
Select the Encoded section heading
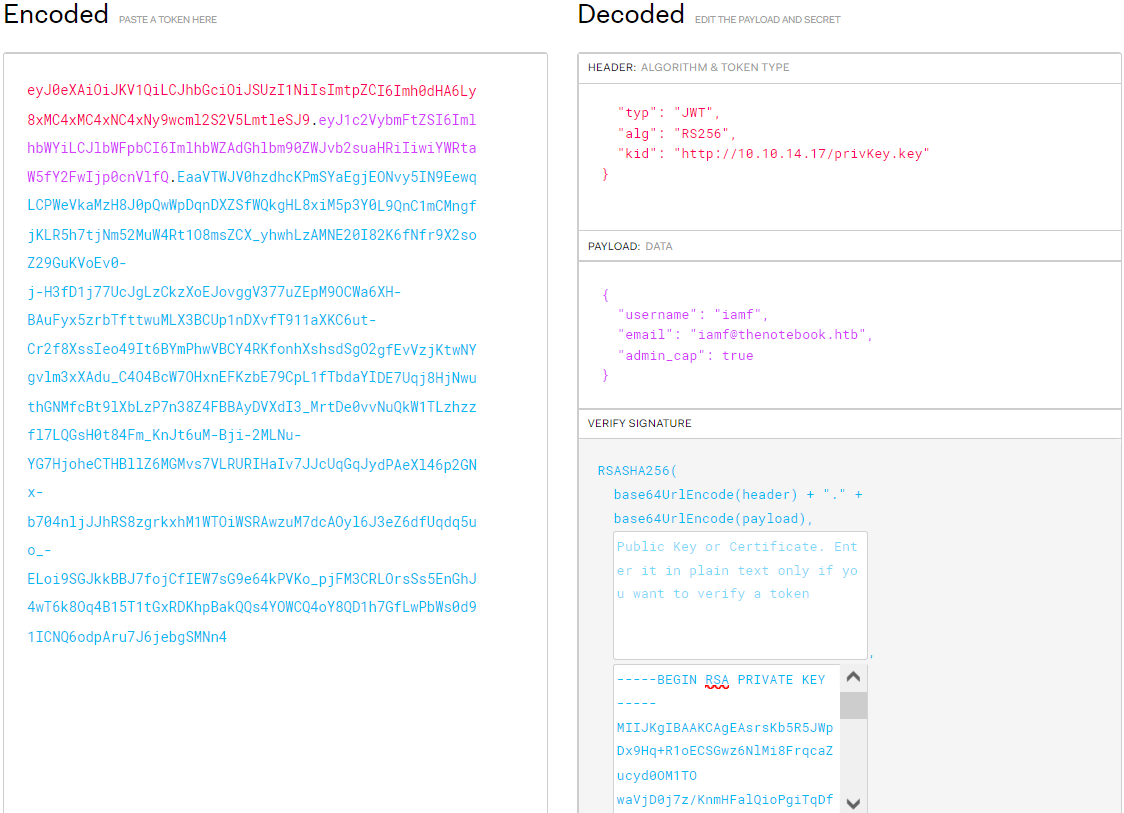click(56, 15)
